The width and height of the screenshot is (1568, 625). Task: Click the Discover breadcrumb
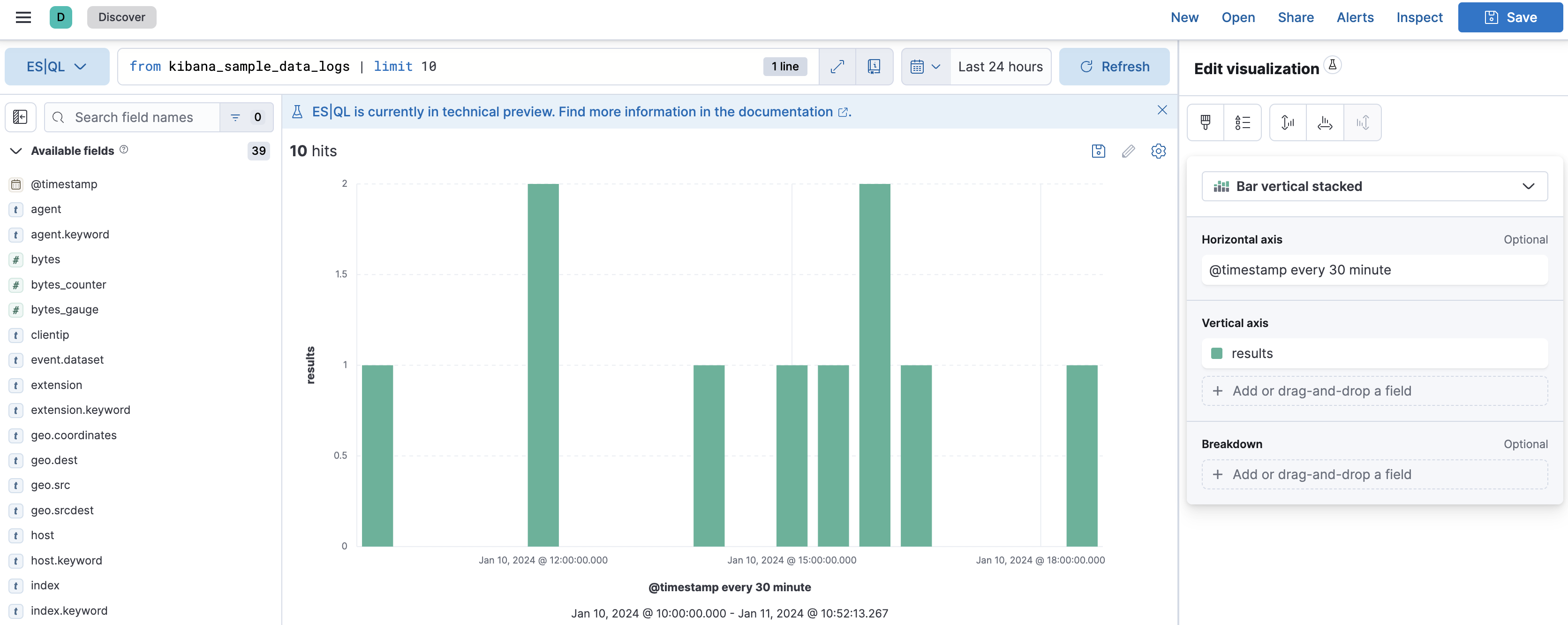point(122,17)
